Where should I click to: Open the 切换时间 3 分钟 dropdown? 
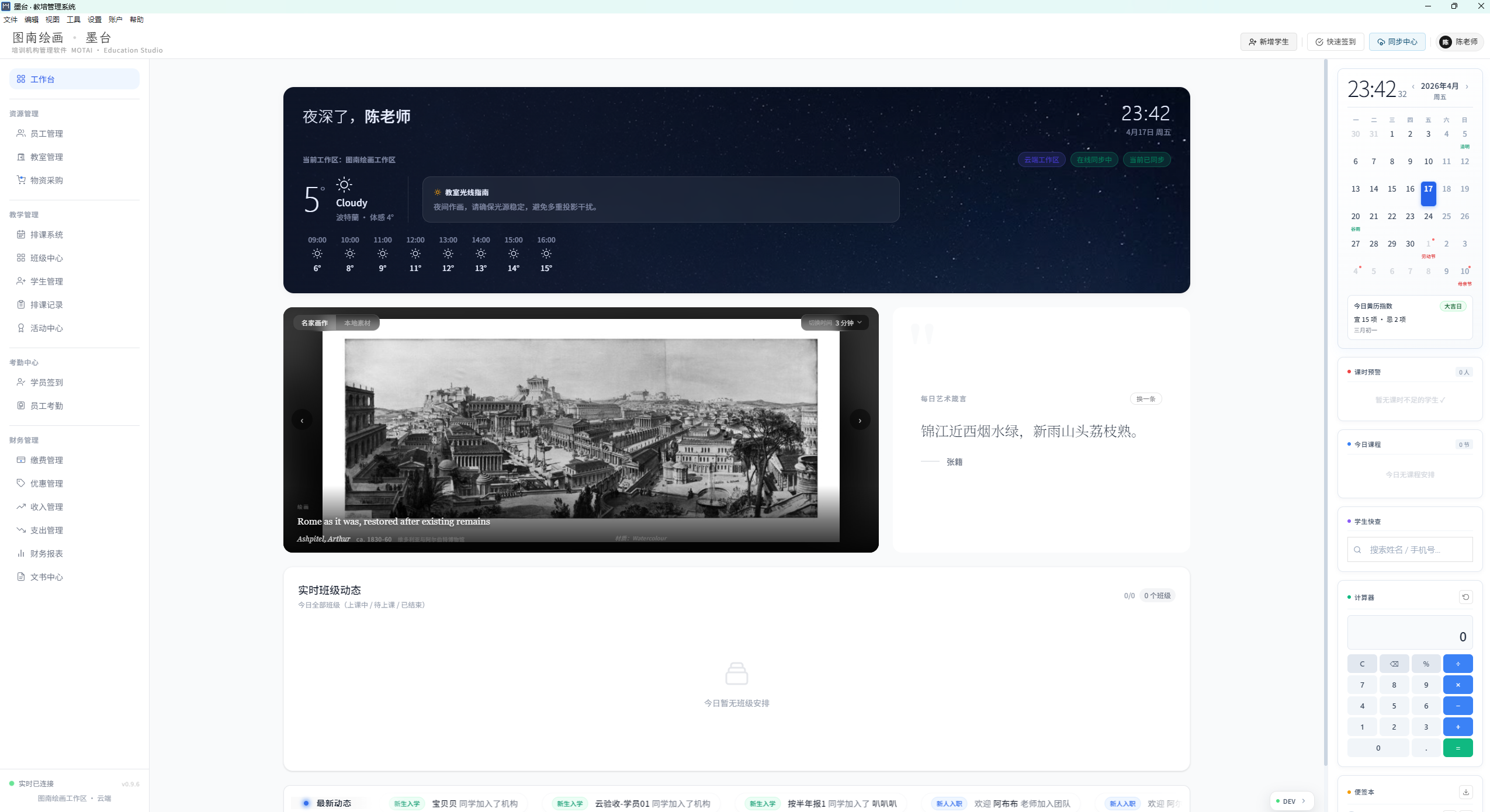coord(834,323)
